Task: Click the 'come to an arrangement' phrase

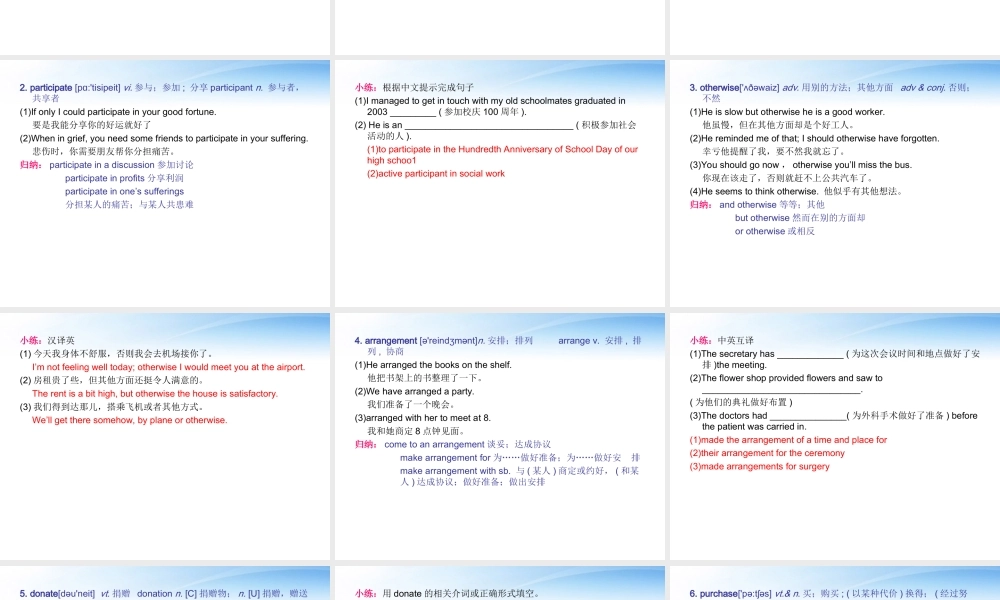Action: tap(431, 444)
